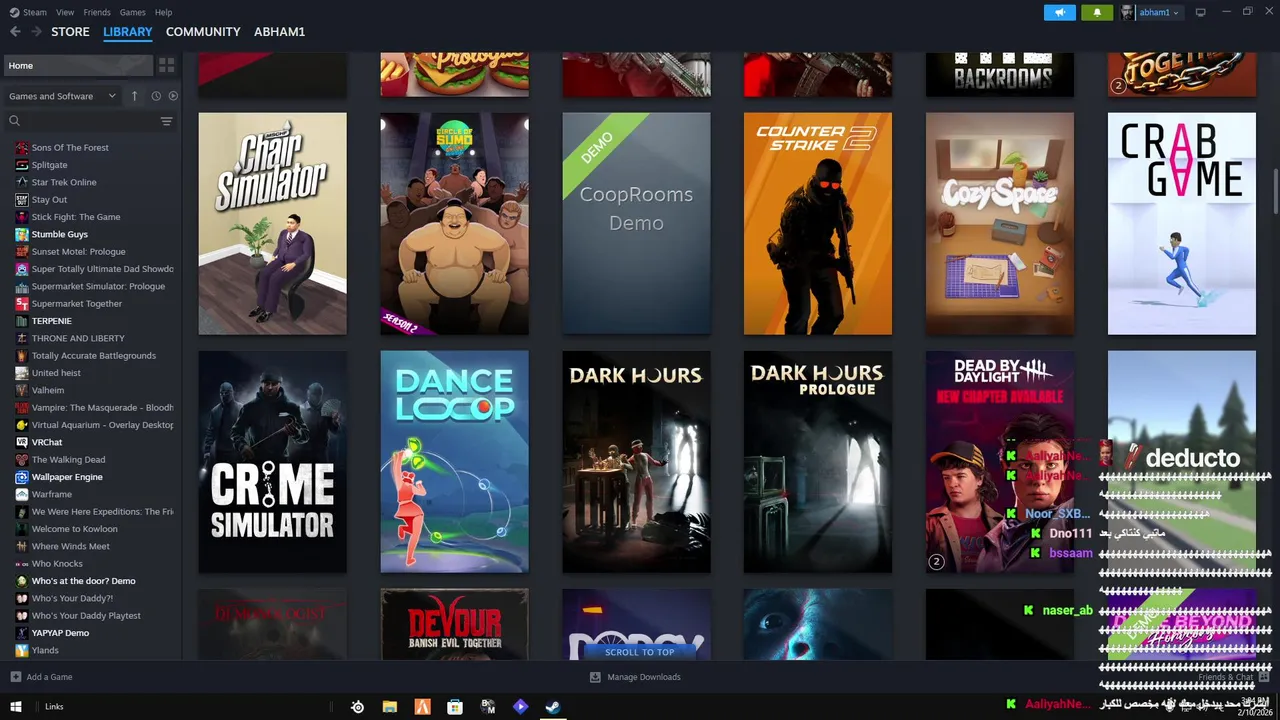1280x720 pixels.
Task: Select Splitgate in the game list
Action: click(49, 165)
